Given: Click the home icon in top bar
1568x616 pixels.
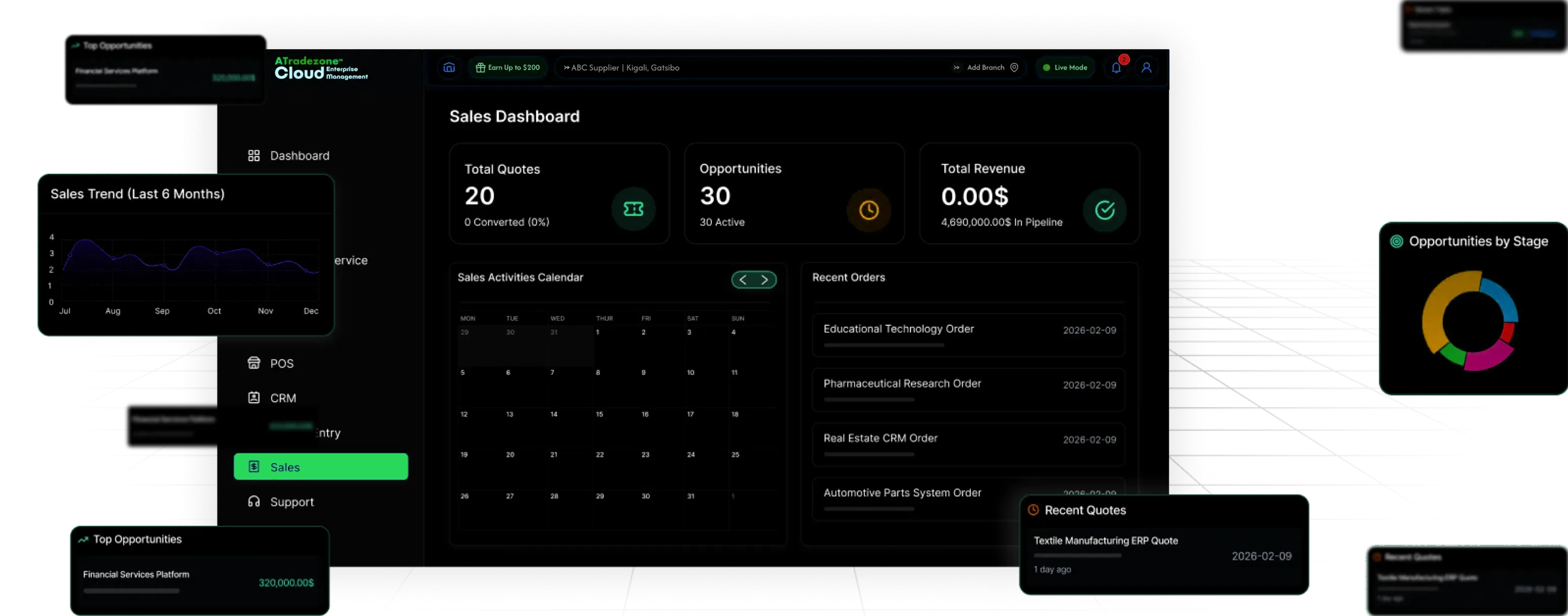Looking at the screenshot, I should pos(449,67).
